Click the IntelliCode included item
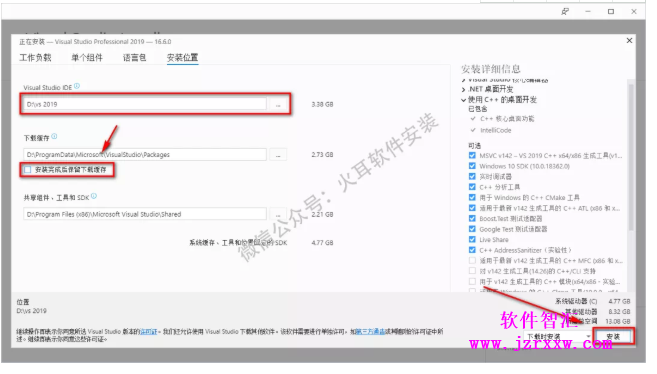 [496, 130]
